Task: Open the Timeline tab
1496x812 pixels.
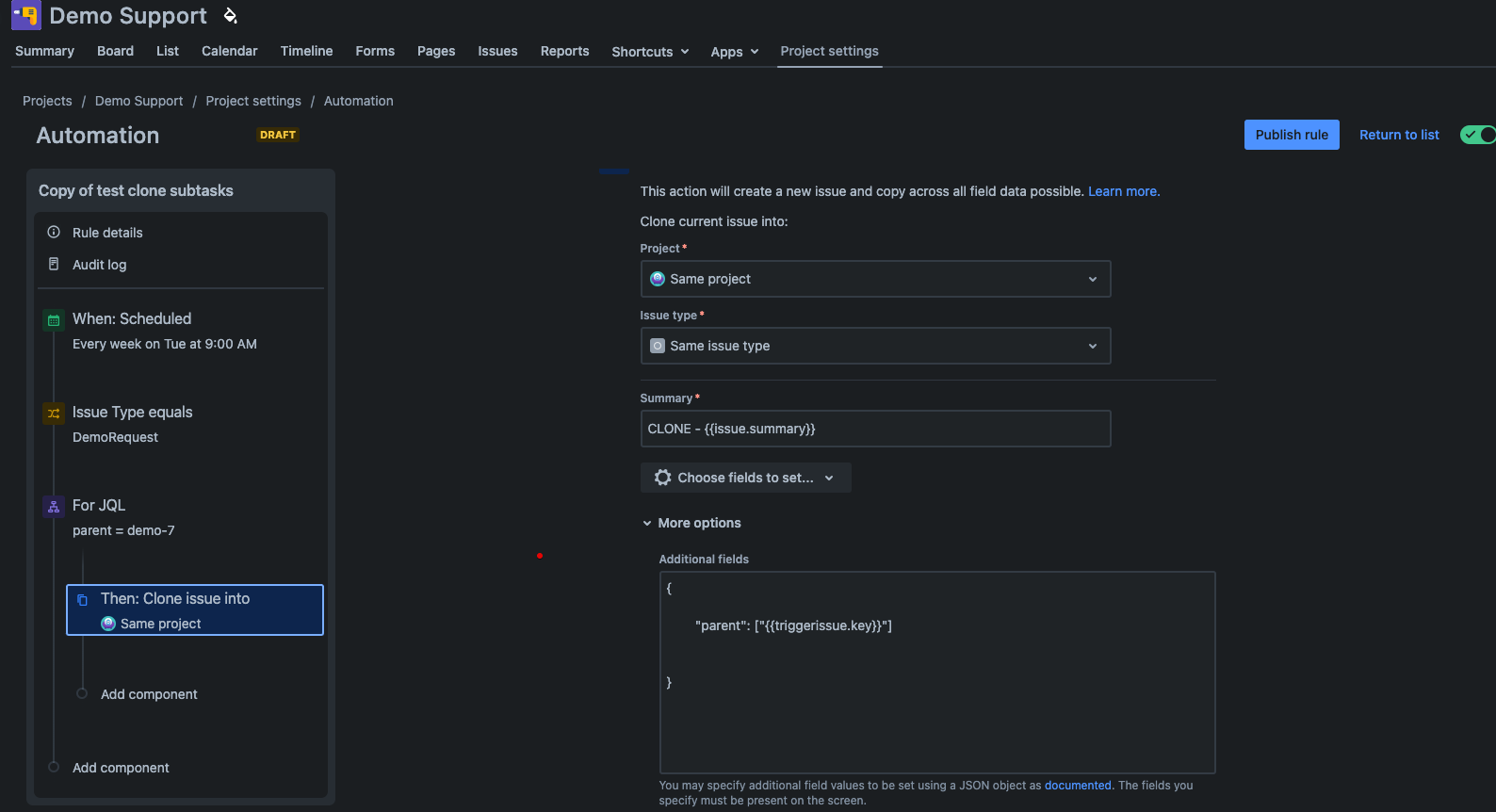Action: 306,51
